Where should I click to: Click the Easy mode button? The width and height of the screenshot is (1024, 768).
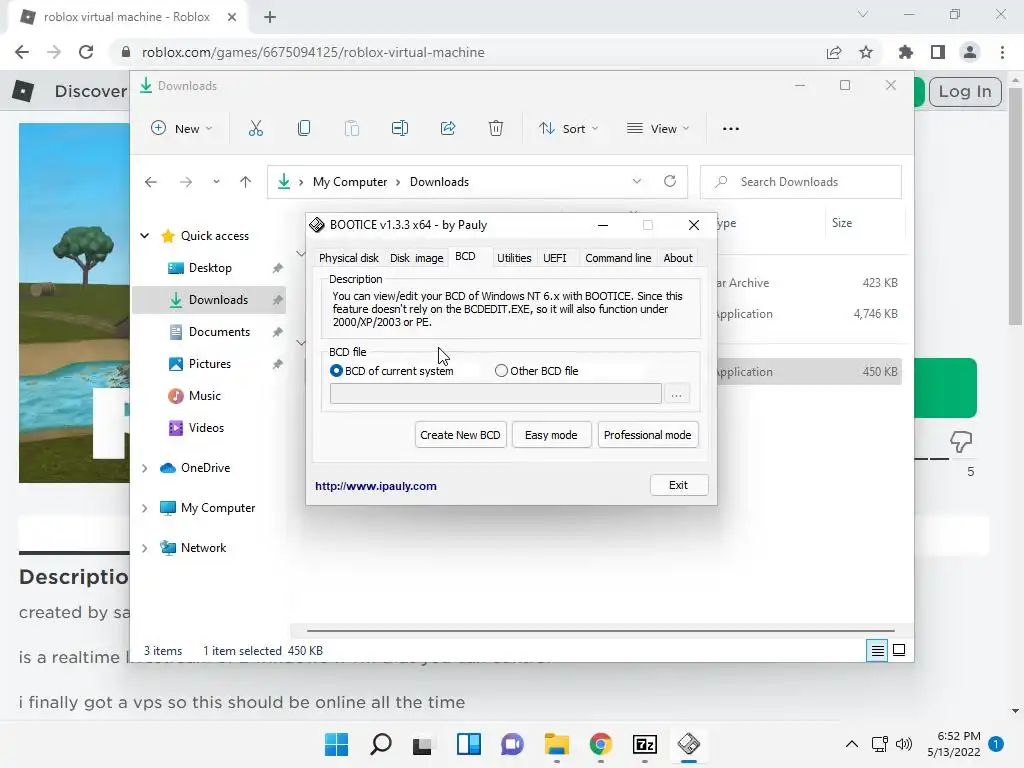pos(551,435)
